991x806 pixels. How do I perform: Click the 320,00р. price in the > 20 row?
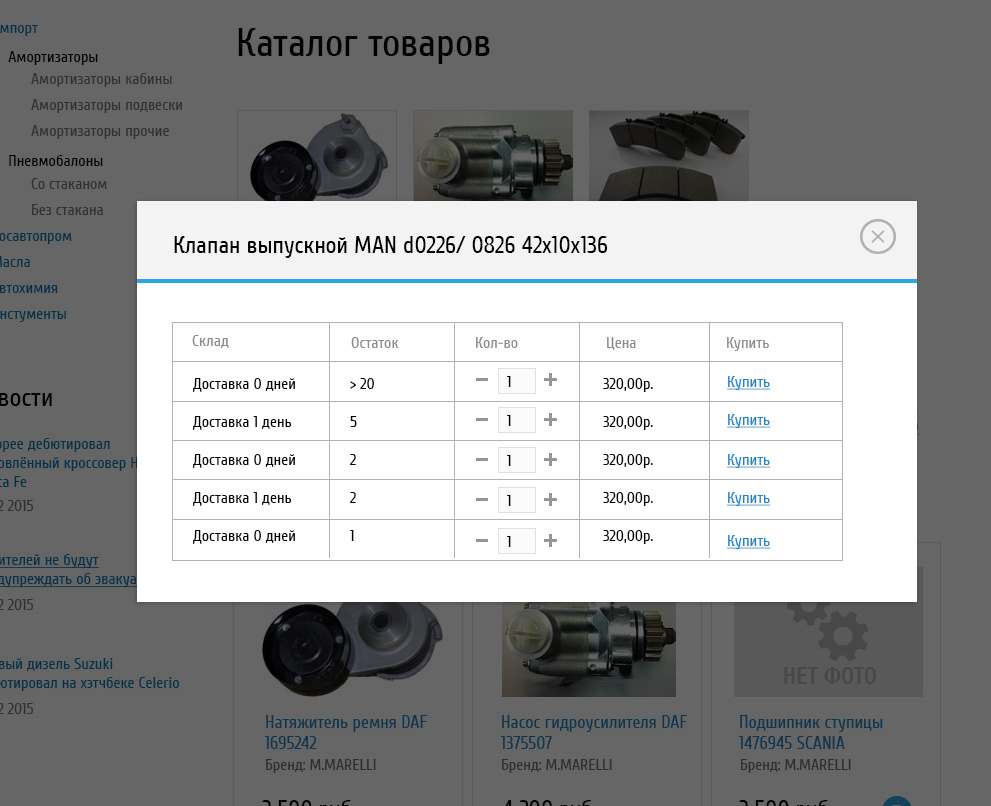point(628,384)
